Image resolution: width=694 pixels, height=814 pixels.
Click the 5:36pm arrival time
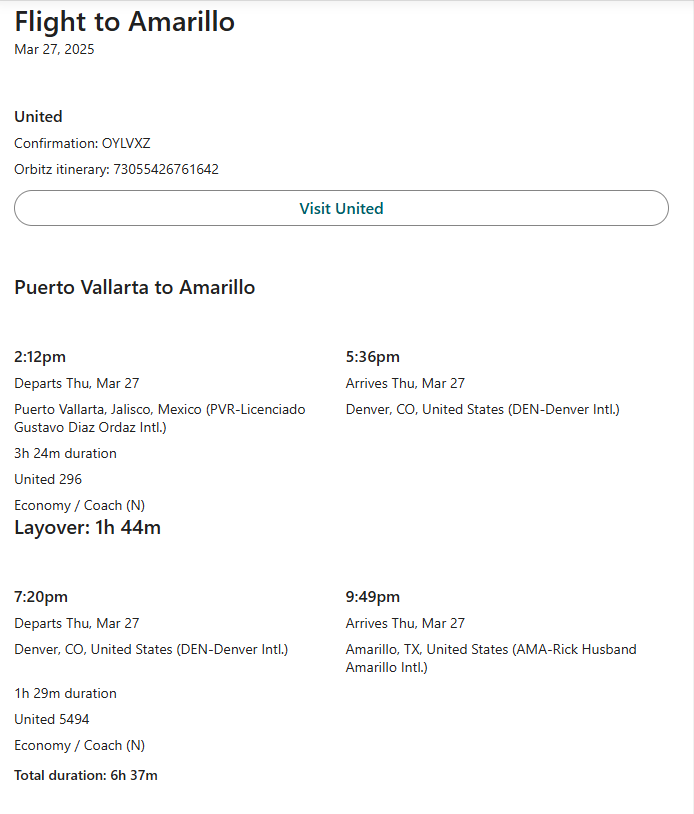pos(372,357)
